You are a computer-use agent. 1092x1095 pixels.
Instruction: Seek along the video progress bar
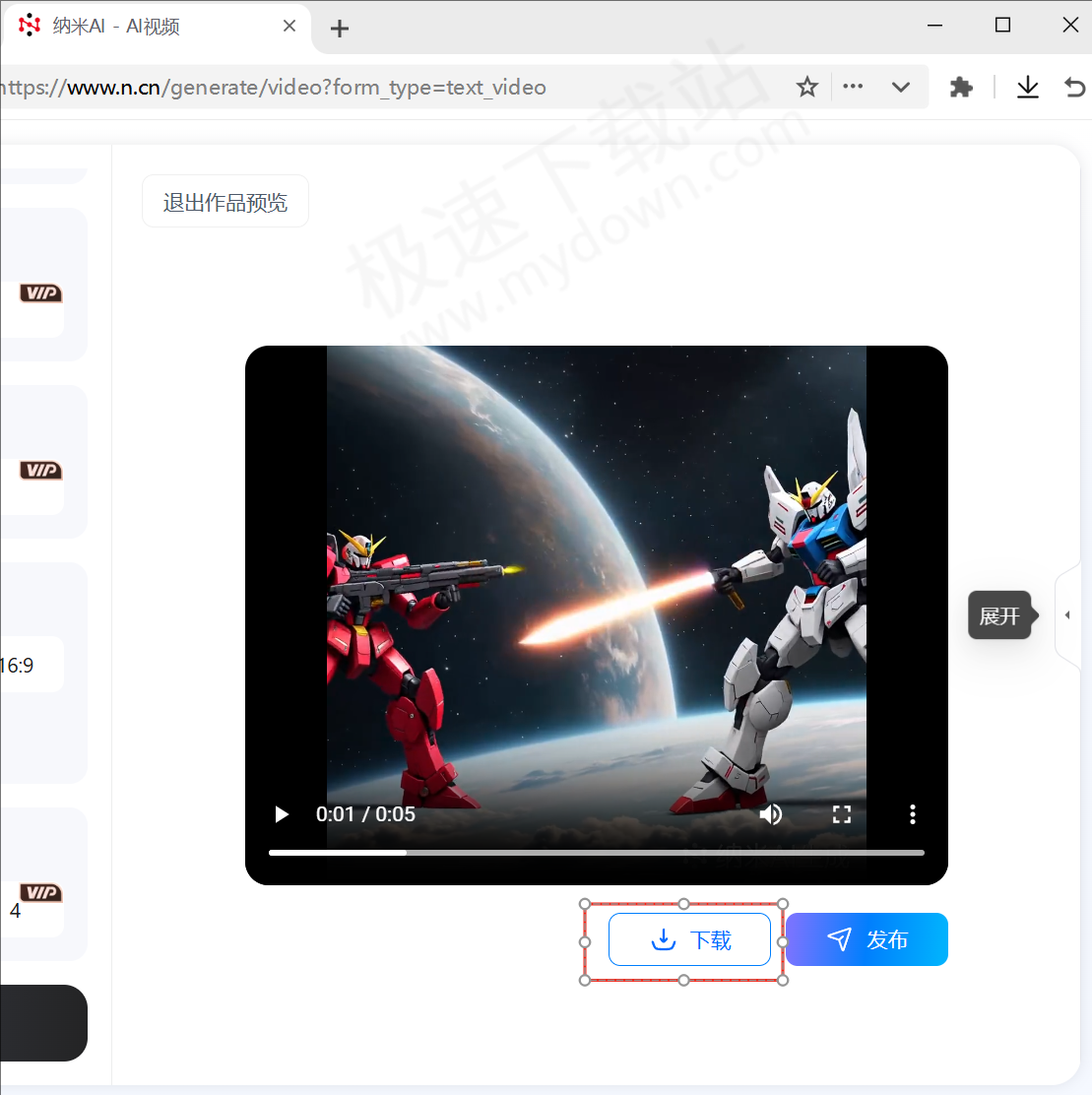(x=597, y=853)
